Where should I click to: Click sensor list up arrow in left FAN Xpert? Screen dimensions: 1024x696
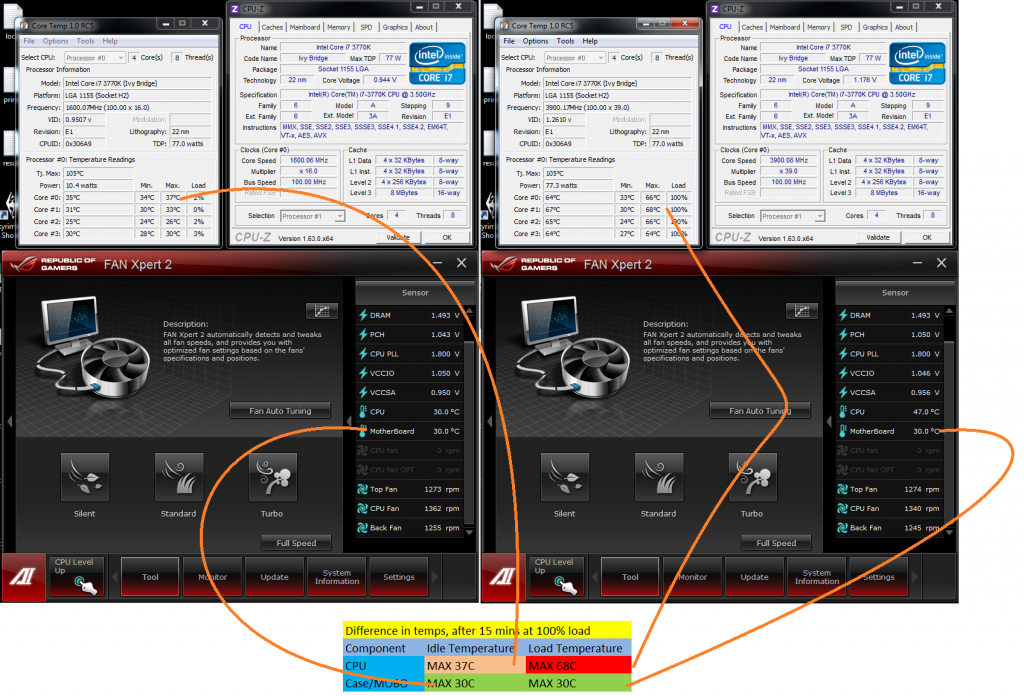tap(470, 311)
